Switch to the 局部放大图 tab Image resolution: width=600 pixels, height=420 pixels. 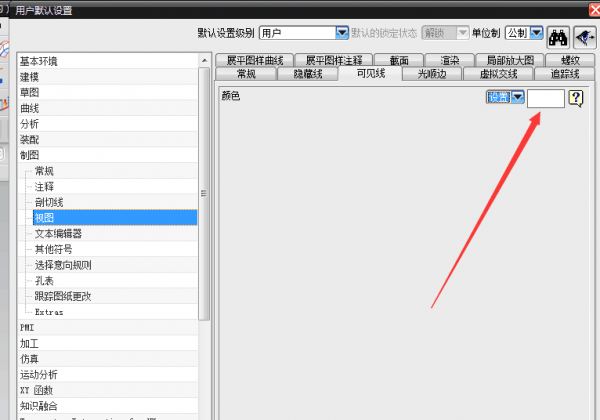click(510, 60)
